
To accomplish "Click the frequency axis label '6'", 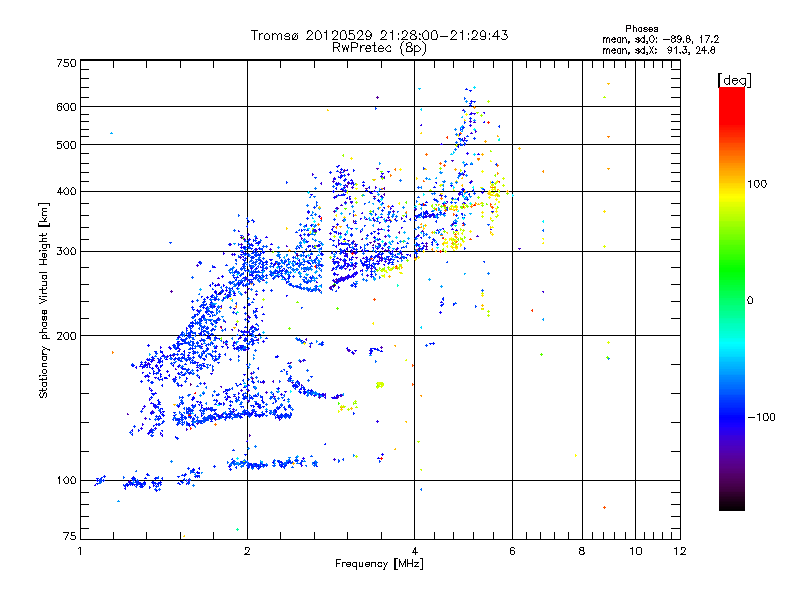I will (512, 551).
